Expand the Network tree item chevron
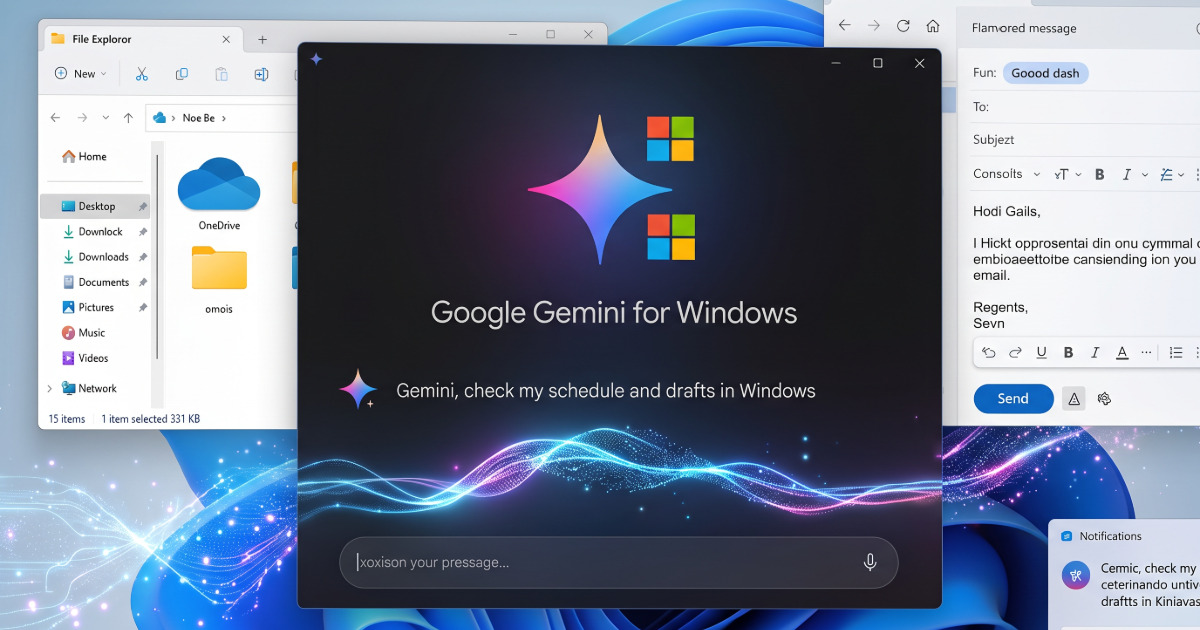The image size is (1200, 630). pyautogui.click(x=50, y=388)
